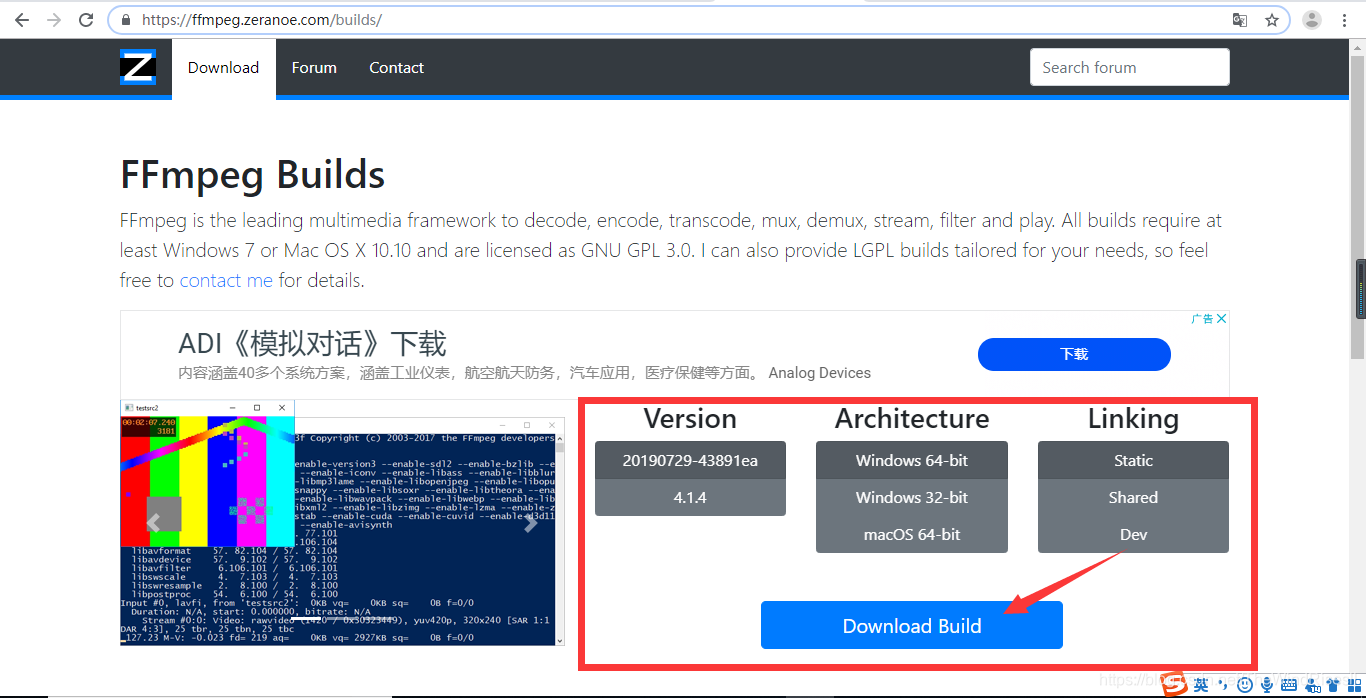
Task: Open the Sogou toolbox grid icon
Action: pos(1354,684)
